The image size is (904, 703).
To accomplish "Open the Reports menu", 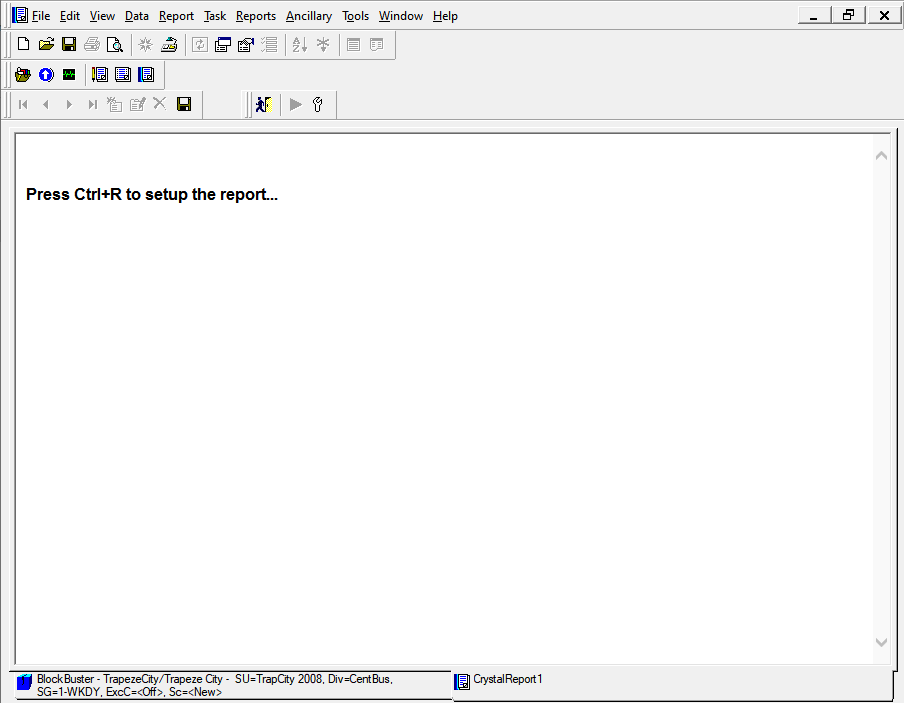I will [x=255, y=15].
